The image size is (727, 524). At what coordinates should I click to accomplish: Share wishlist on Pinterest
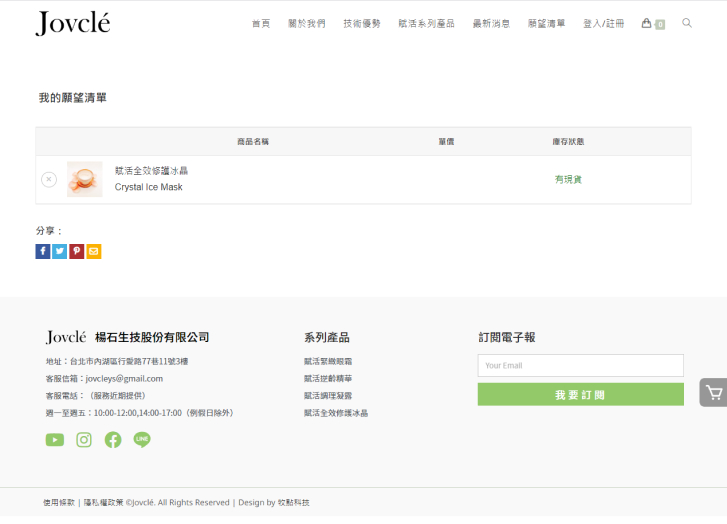77,252
